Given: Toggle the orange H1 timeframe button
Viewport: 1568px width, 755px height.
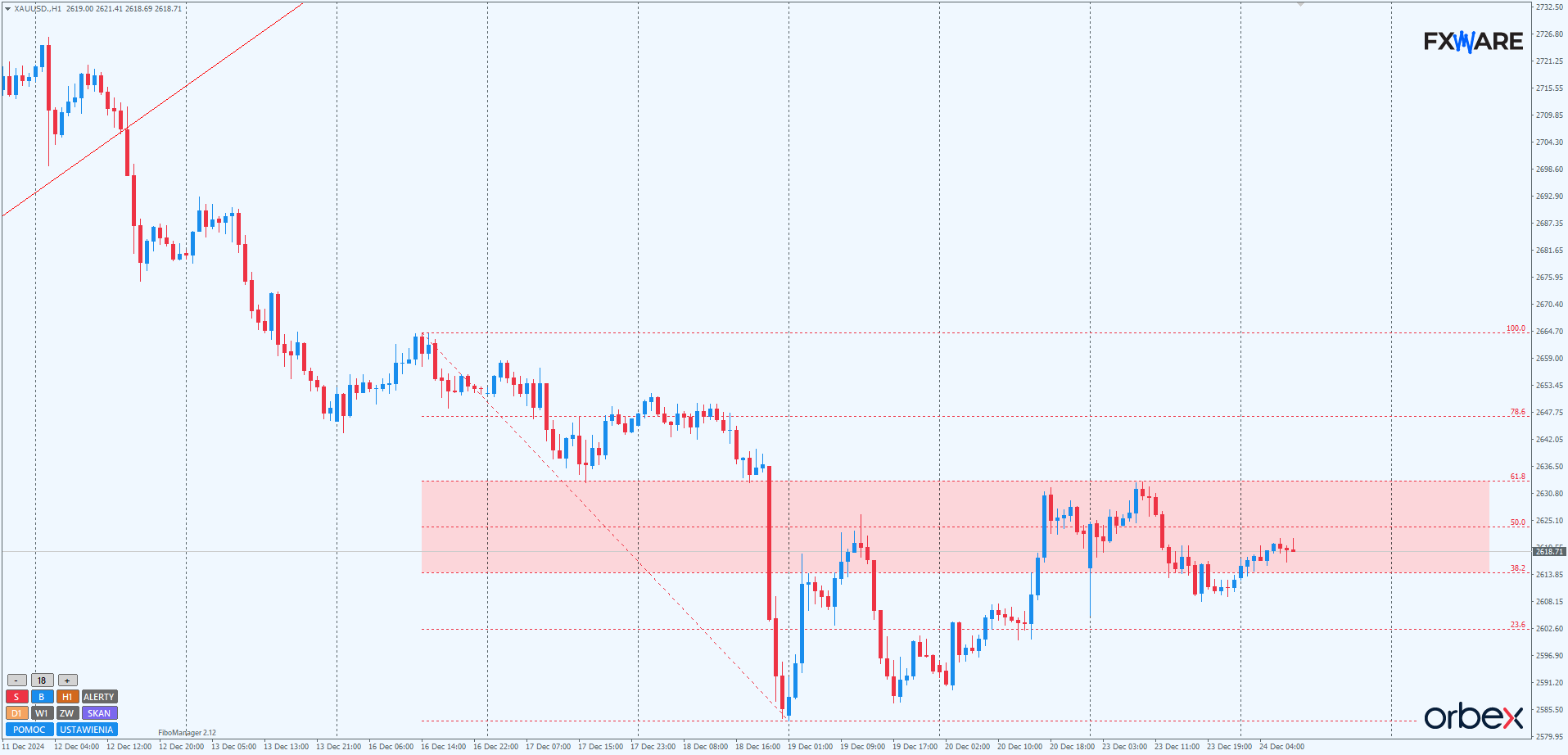Looking at the screenshot, I should [67, 697].
